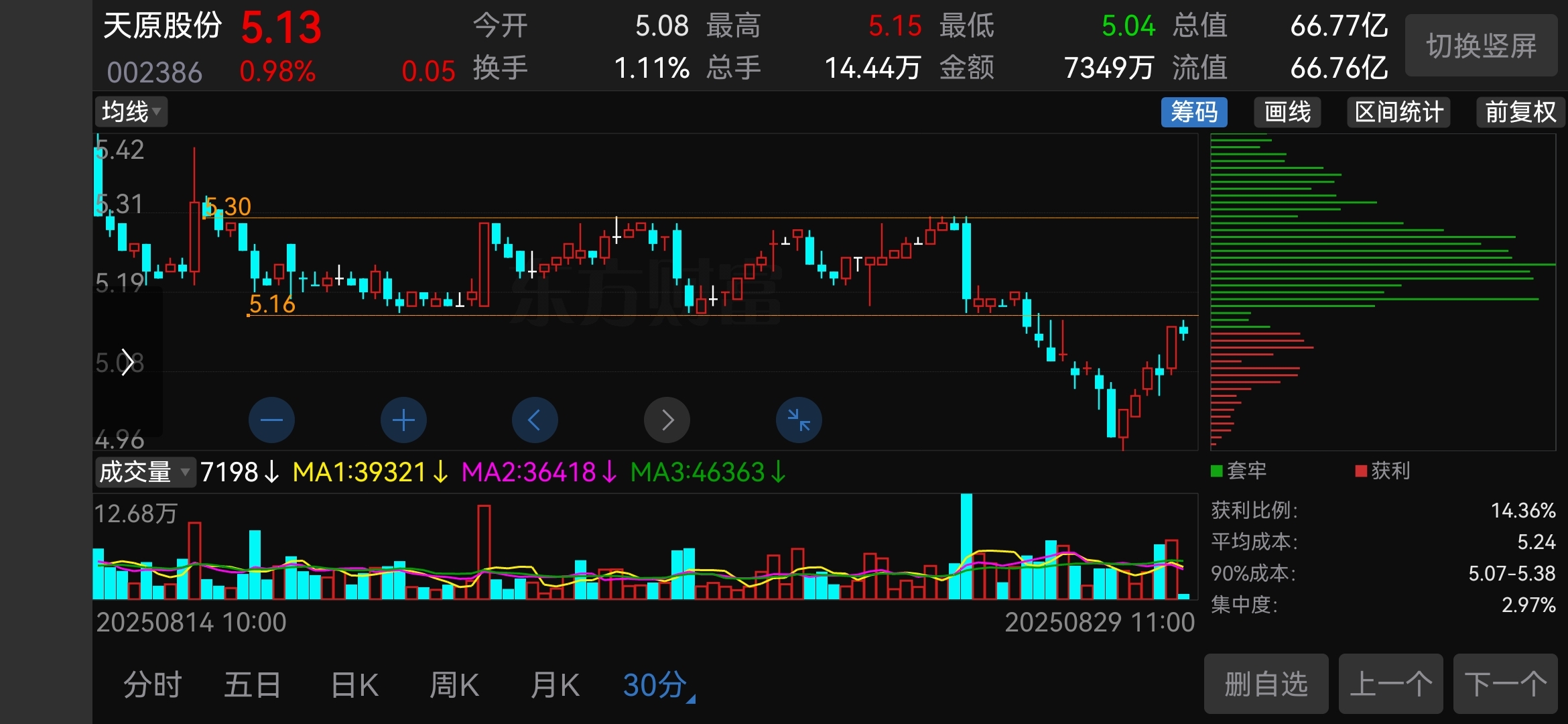The height and width of the screenshot is (724, 1568).
Task: Tap the current price 5.13
Action: (x=281, y=28)
